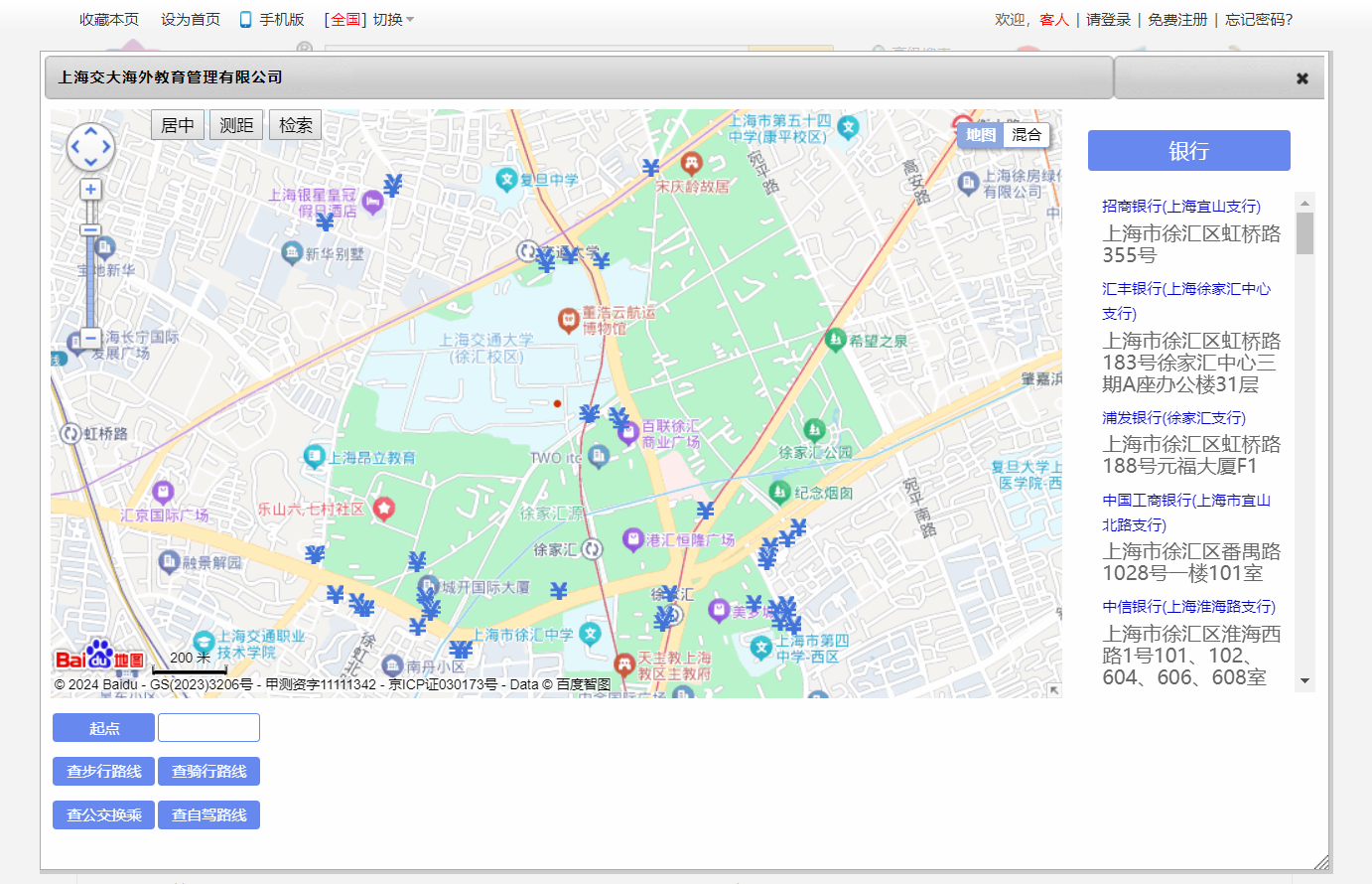Screen dimensions: 1372x884
Task: Click the 居中 center map button
Action: [178, 125]
